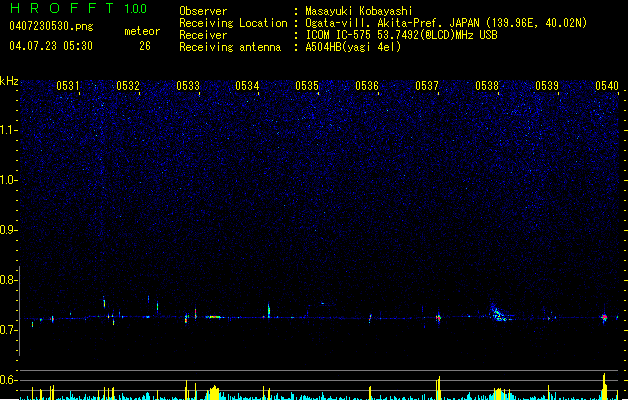Click the bright echo at 0537
This screenshot has height=400, width=629.
pyautogui.click(x=438, y=318)
